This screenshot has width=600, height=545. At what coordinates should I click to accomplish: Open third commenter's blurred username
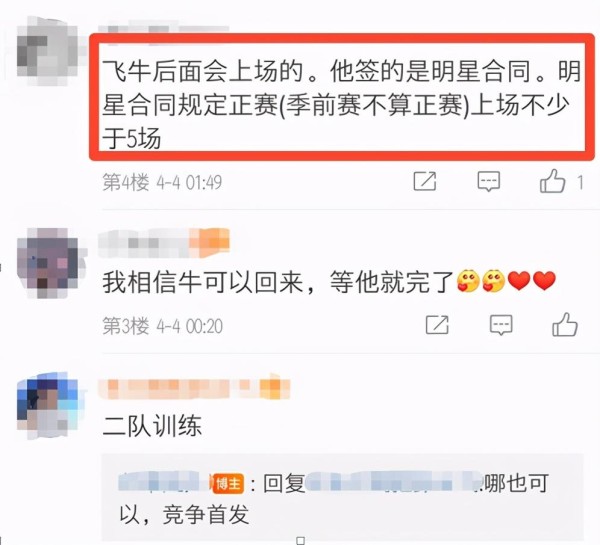194,388
